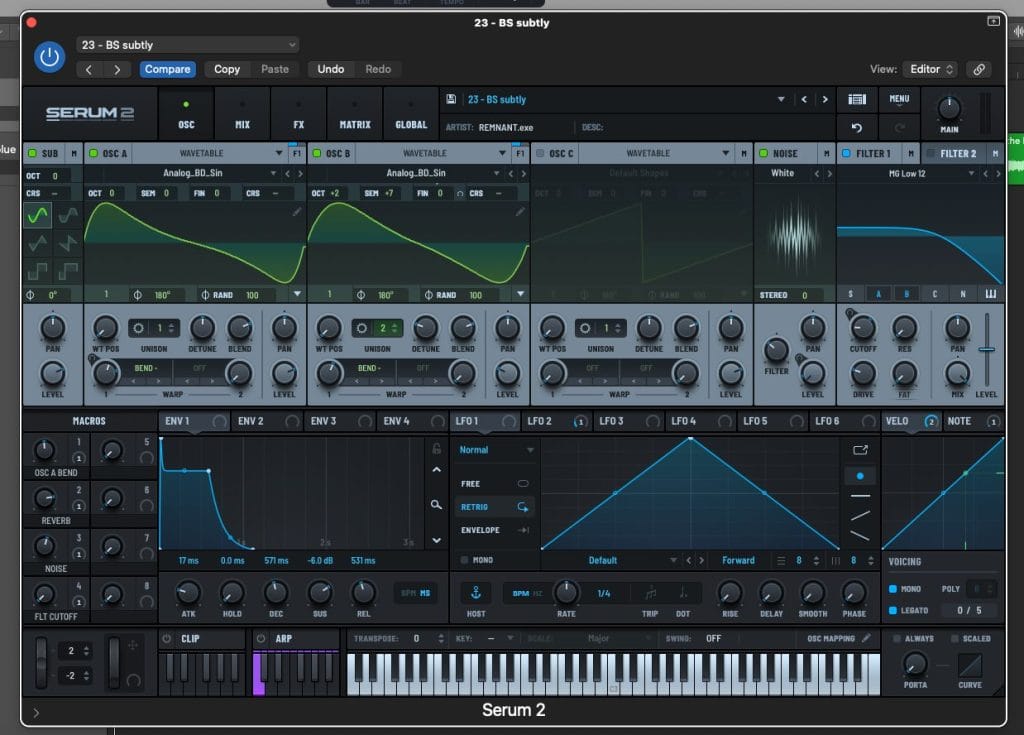The height and width of the screenshot is (735, 1024).
Task: Toggle the plugin power button
Action: click(49, 57)
